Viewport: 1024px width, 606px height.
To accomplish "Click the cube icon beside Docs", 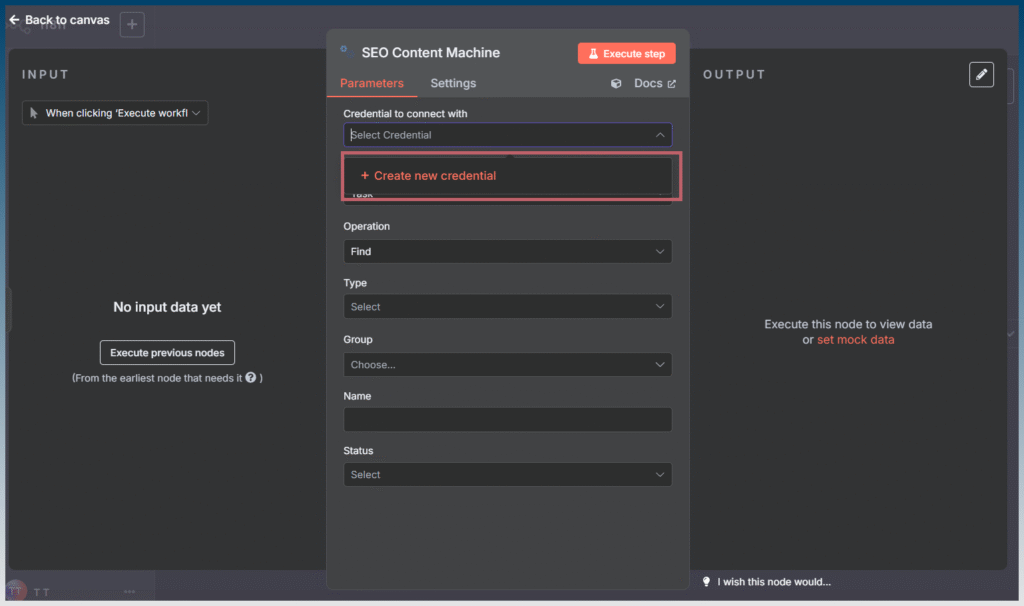I will click(x=616, y=84).
